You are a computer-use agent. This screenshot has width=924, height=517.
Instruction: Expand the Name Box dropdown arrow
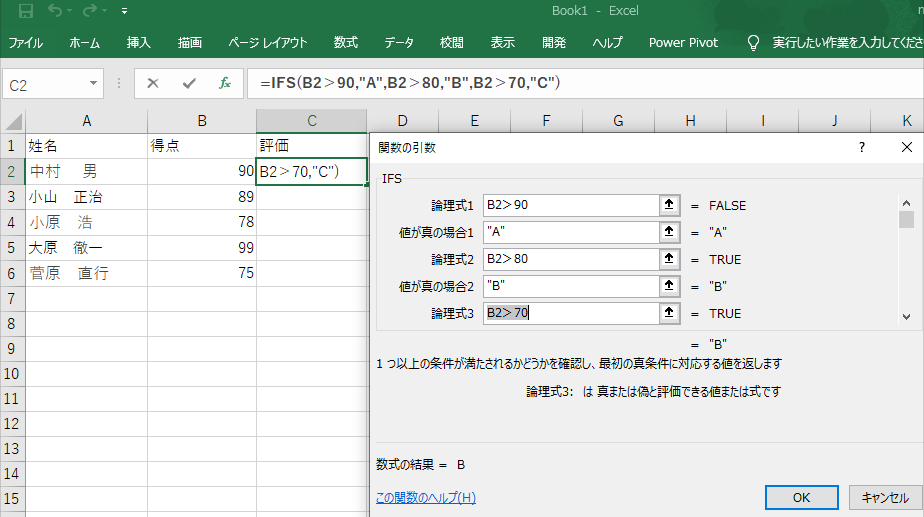(x=94, y=84)
